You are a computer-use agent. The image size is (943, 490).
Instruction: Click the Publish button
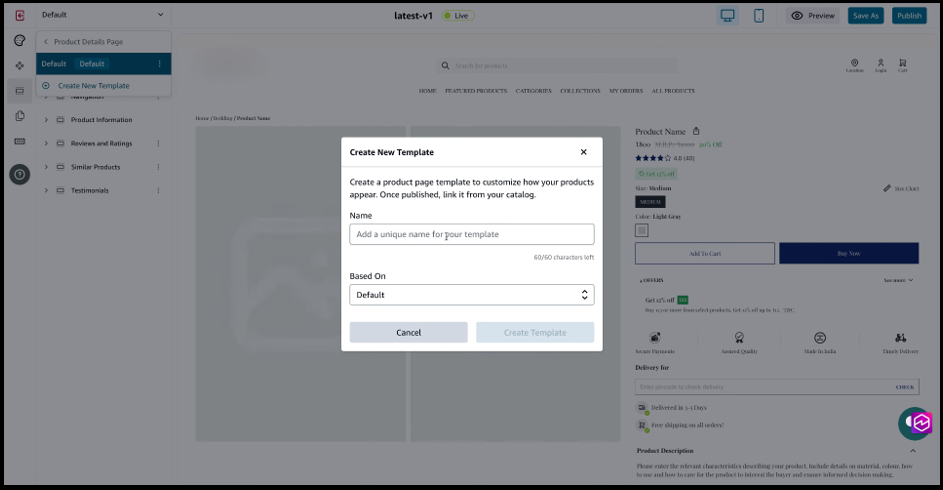[909, 15]
